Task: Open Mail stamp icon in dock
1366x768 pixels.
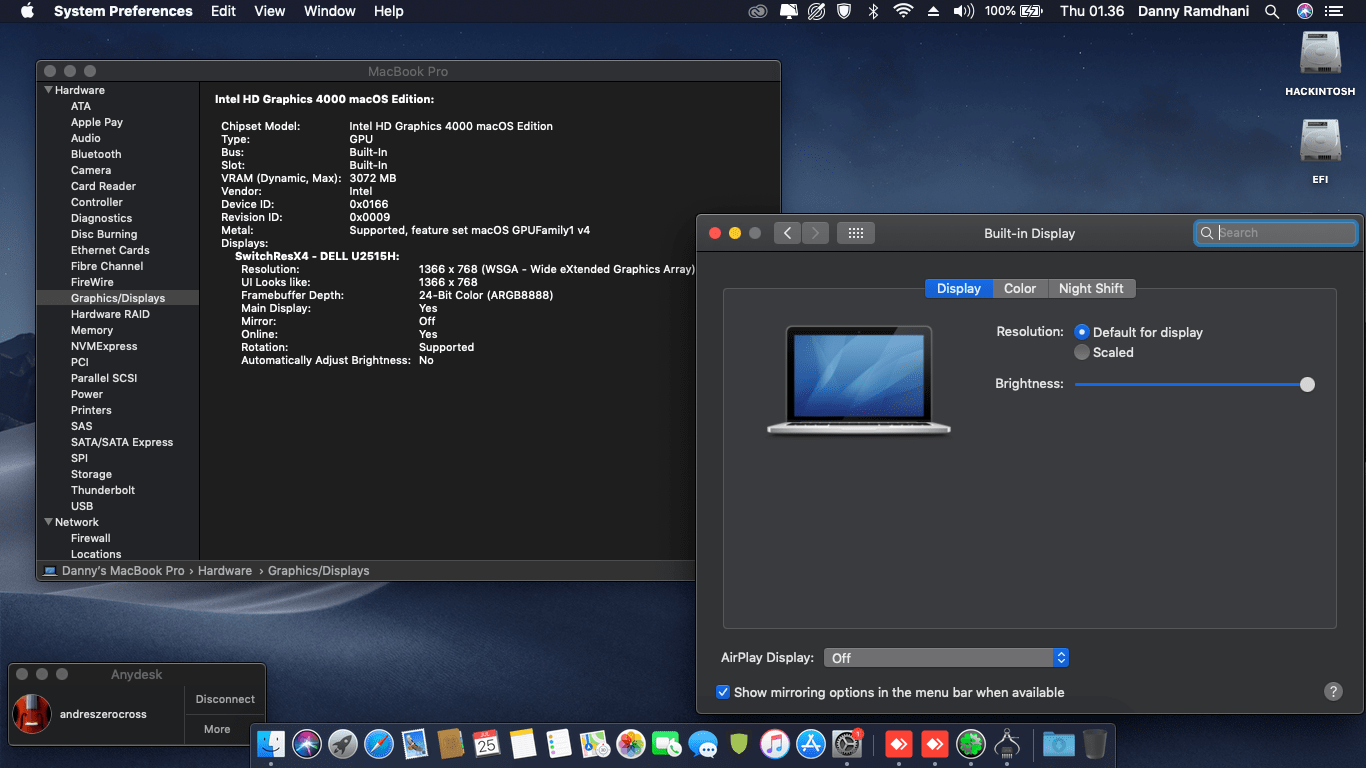Action: (415, 744)
